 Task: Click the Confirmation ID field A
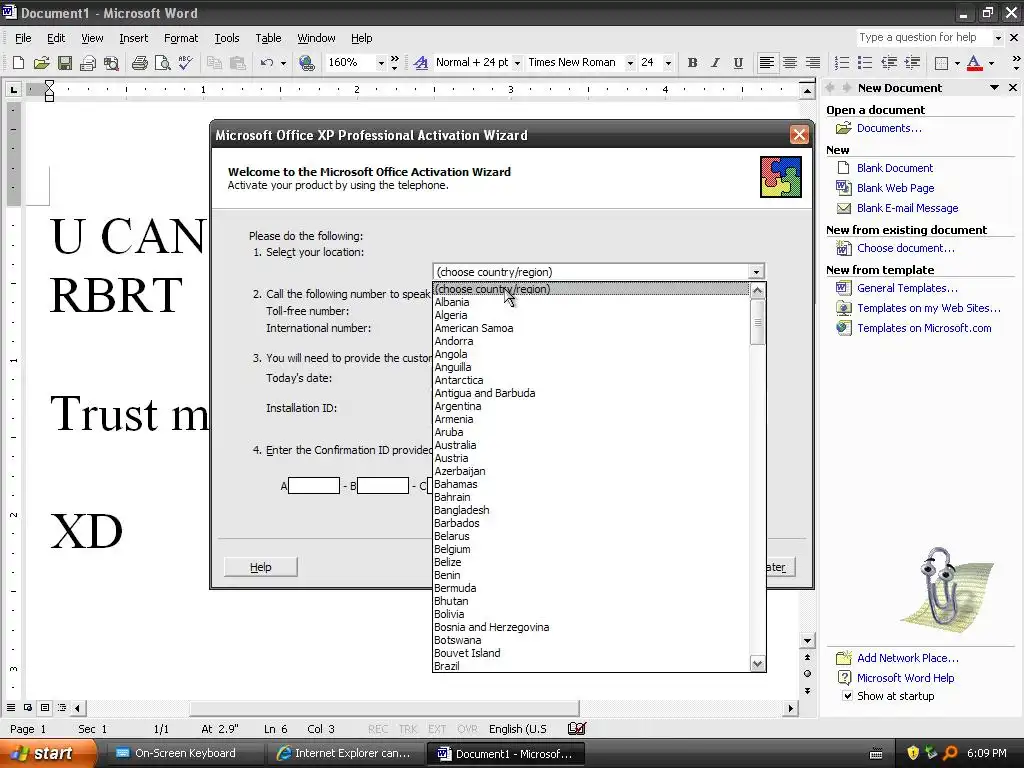[x=314, y=485]
